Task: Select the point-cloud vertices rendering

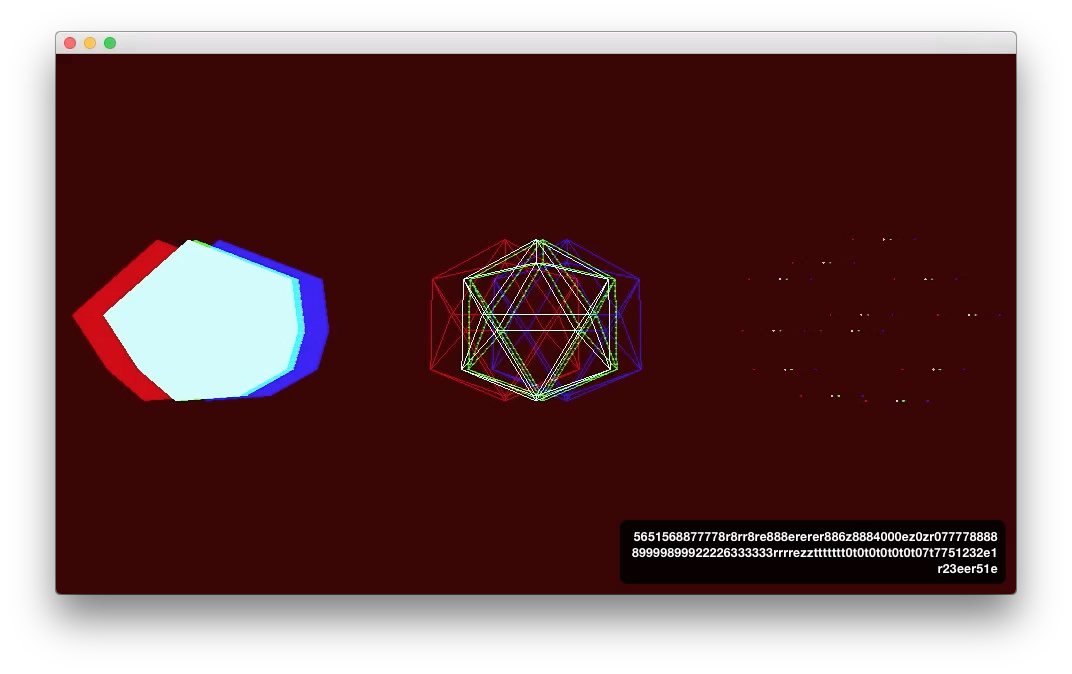Action: (872, 320)
